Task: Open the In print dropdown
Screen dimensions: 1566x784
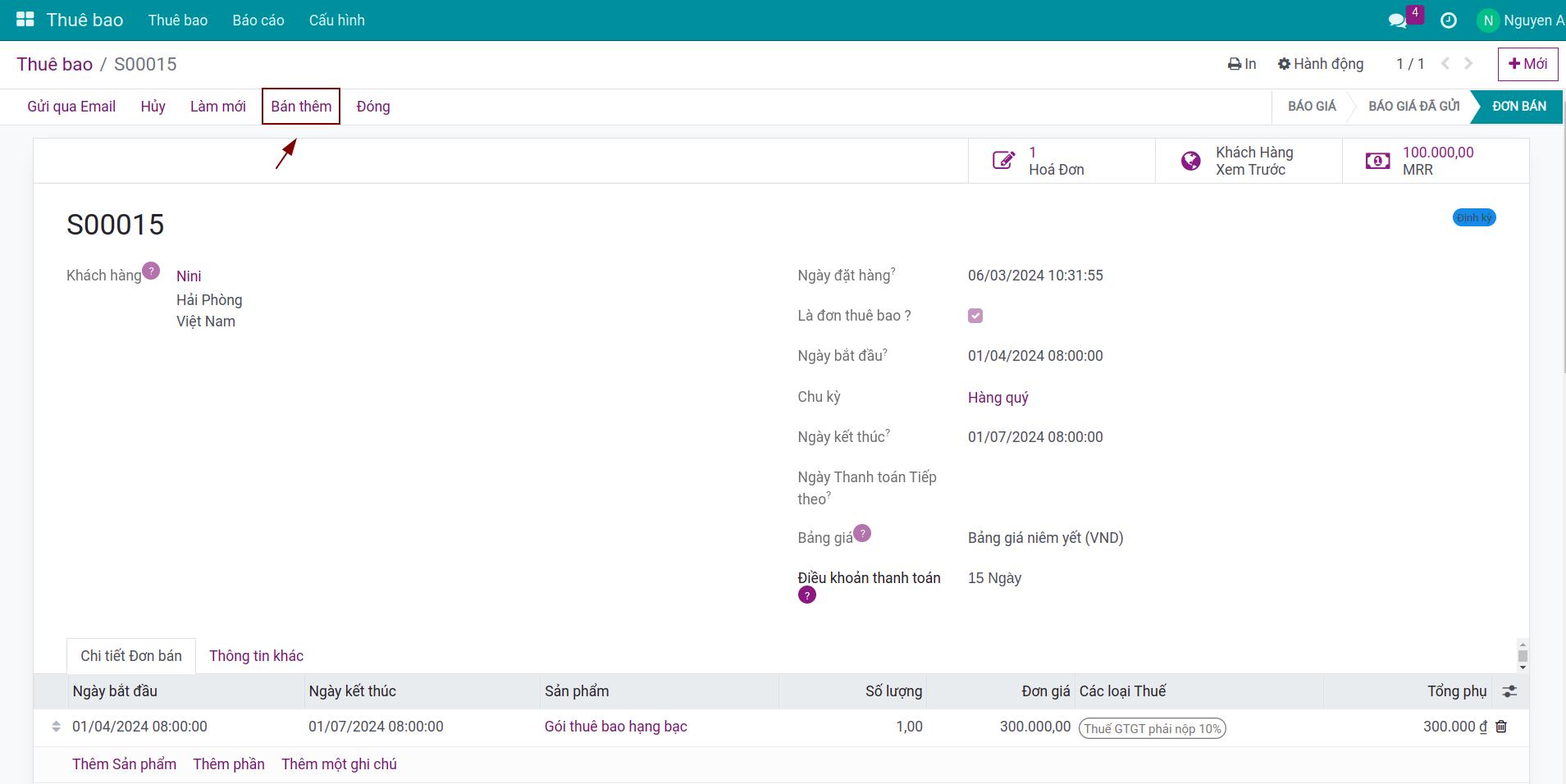Action: click(1242, 64)
